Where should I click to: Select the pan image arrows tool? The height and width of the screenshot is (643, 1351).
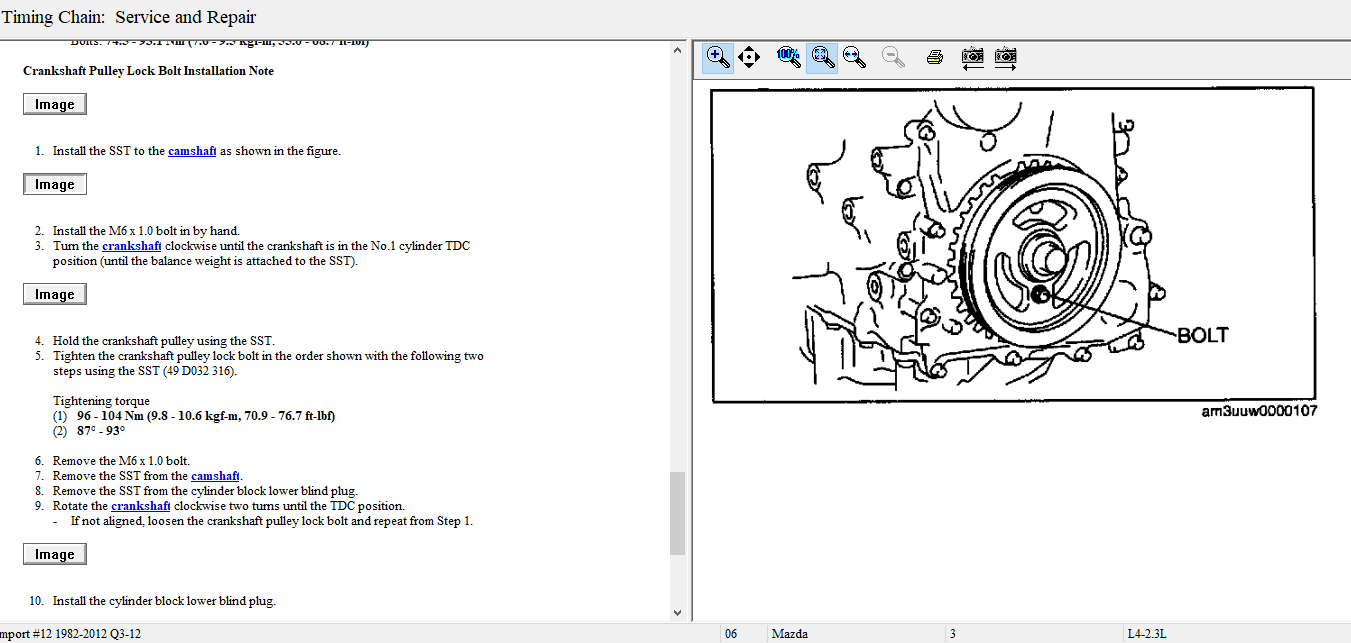[749, 57]
